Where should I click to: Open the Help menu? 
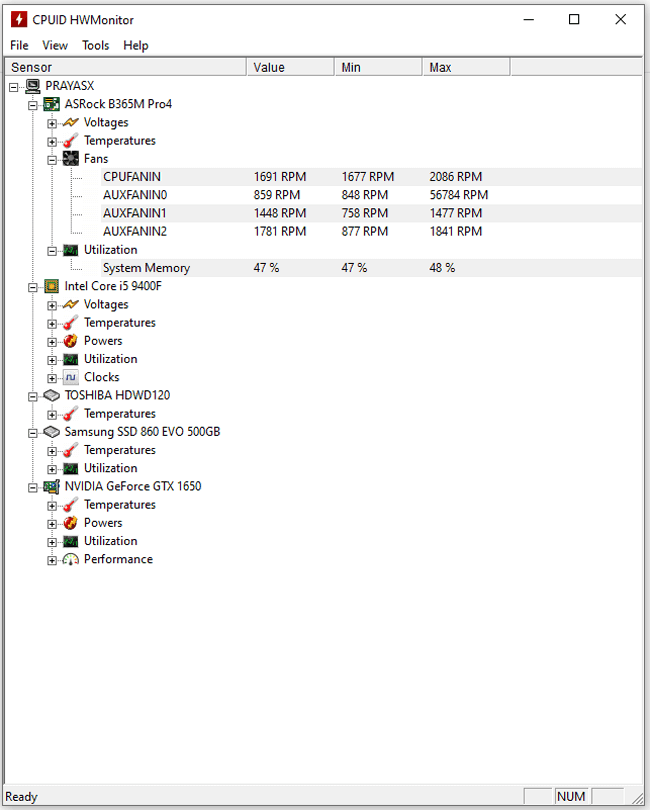[x=135, y=45]
